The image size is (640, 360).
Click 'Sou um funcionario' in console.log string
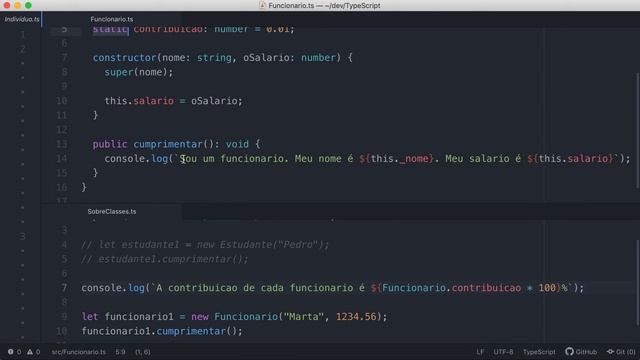click(x=232, y=158)
